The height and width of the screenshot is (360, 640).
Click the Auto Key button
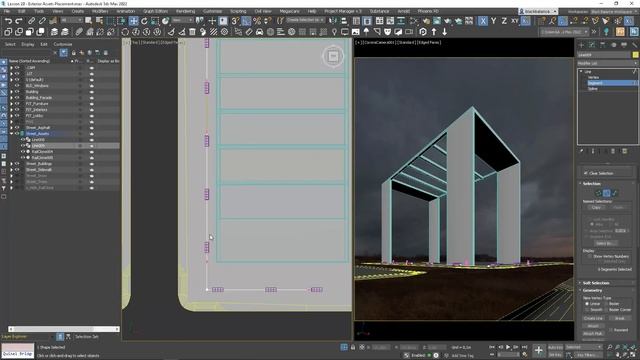pyautogui.click(x=555, y=347)
